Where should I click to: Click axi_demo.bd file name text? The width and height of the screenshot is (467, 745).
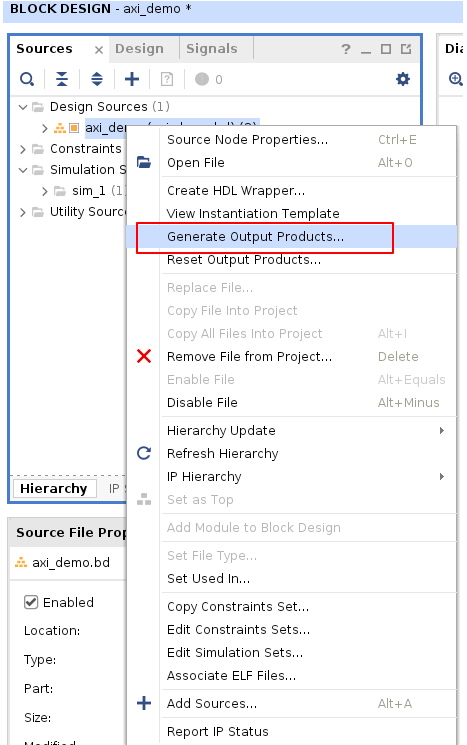[71, 563]
